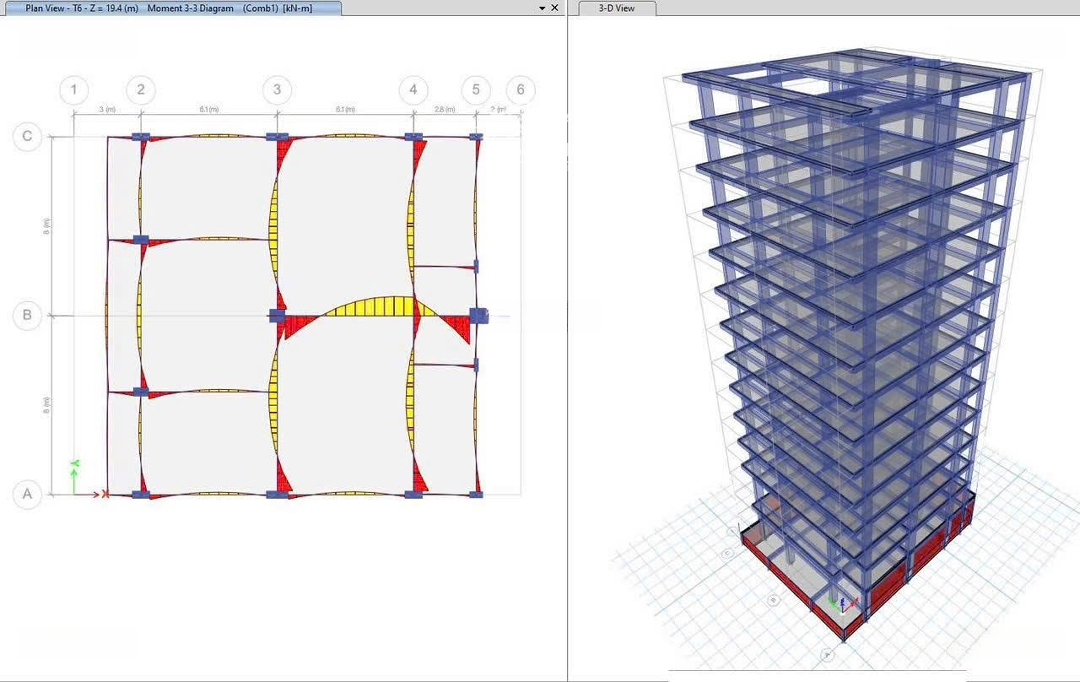Click the global axis triad in 3-D view

click(x=837, y=603)
